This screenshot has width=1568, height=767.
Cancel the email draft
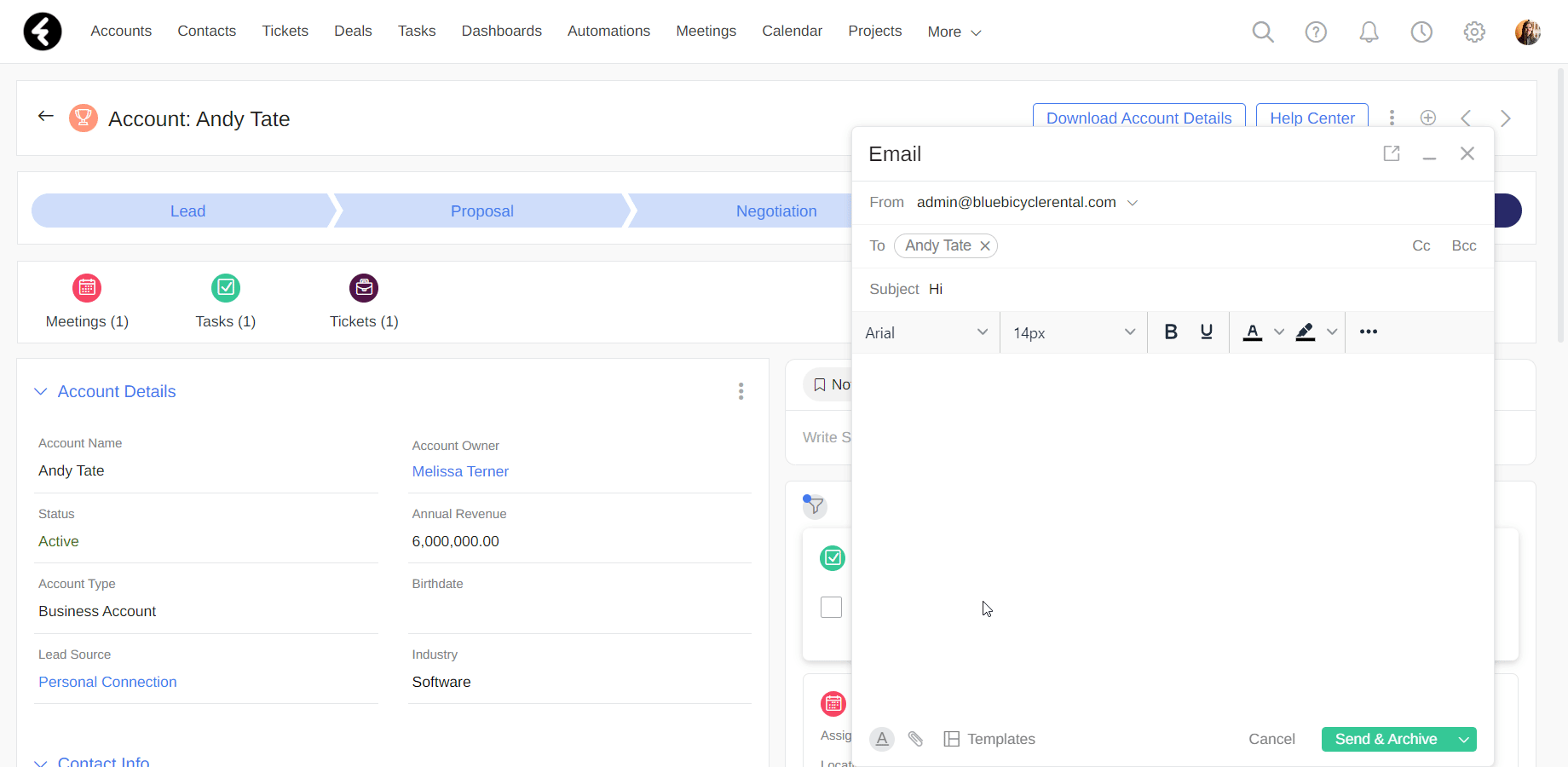(1271, 739)
